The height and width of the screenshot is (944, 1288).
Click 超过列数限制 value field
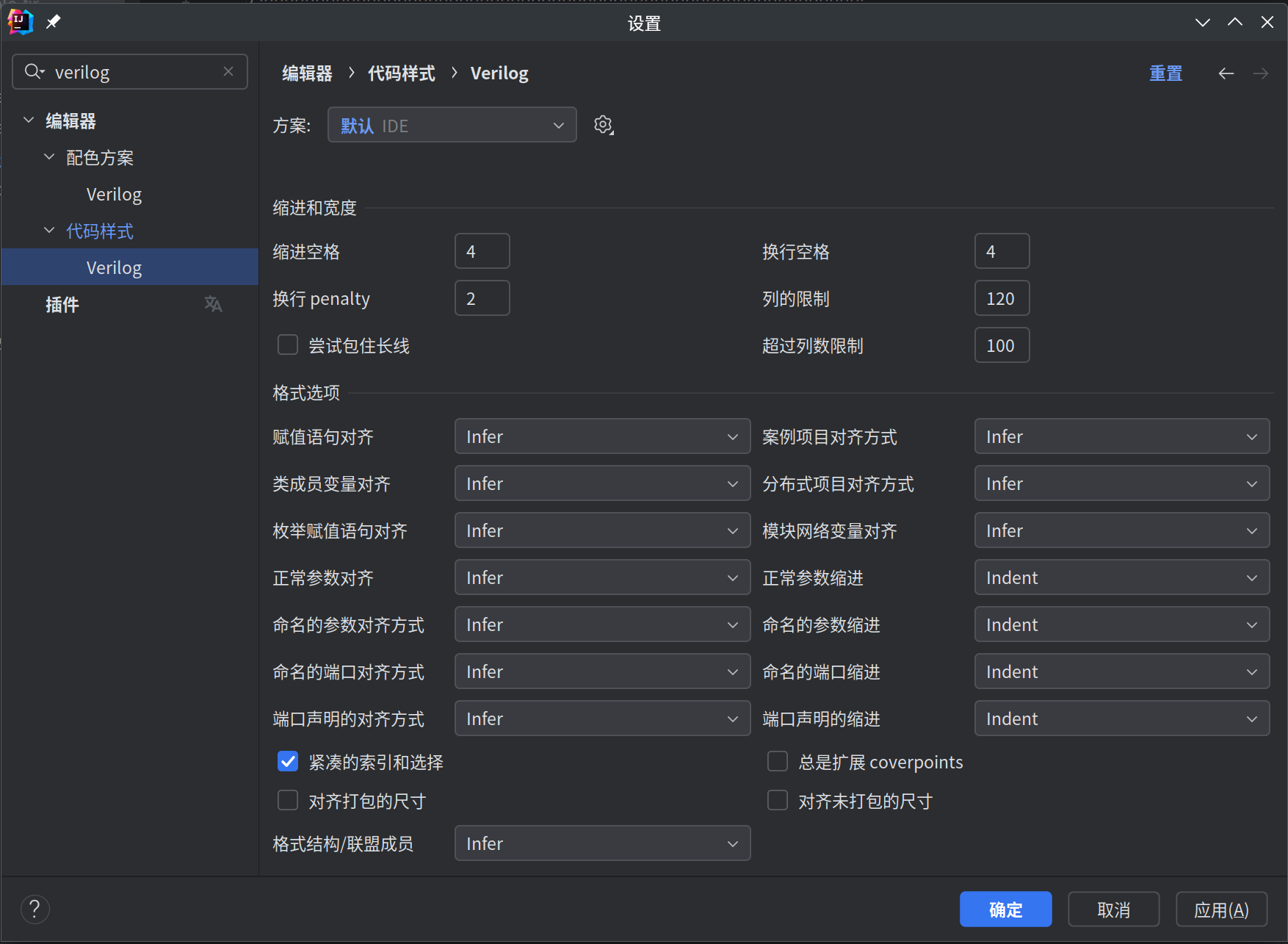click(x=1002, y=345)
